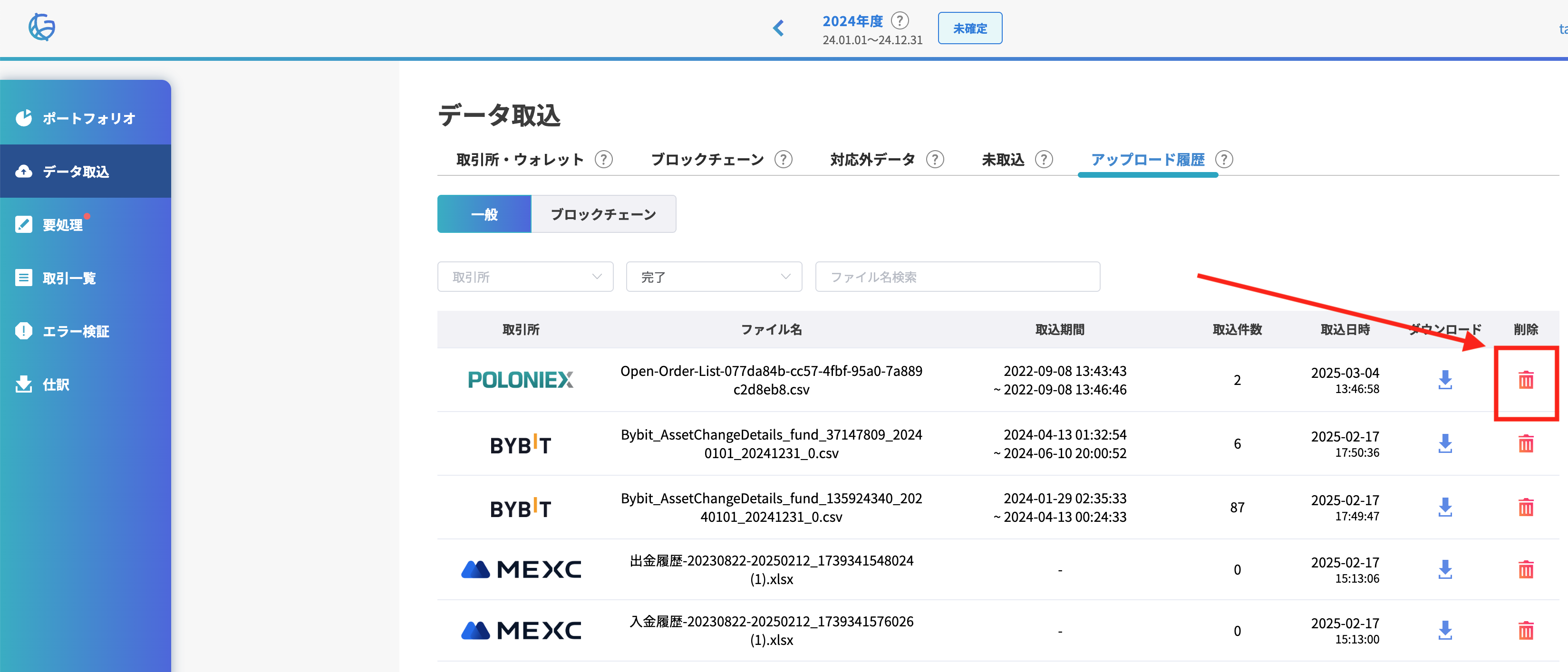Screen dimensions: 1568x672
Task: Download MEXC 入金履歴 xlsx file
Action: click(x=1445, y=631)
